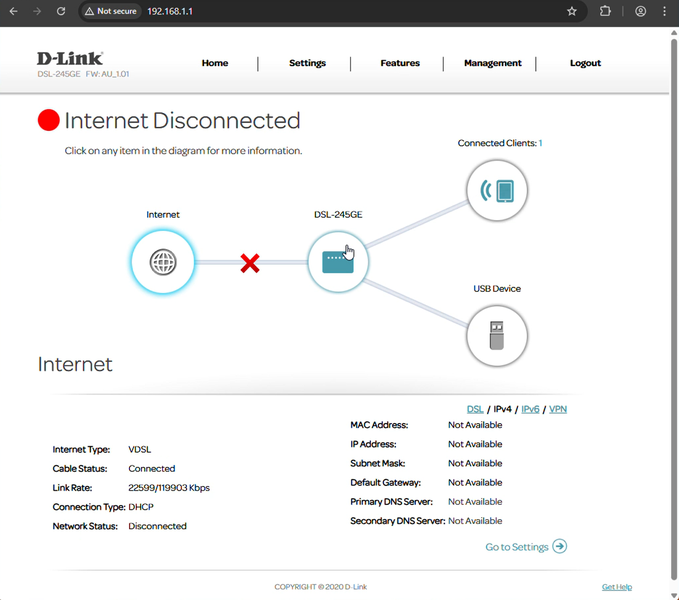
Task: Switch to the VPN details tab
Action: click(558, 409)
